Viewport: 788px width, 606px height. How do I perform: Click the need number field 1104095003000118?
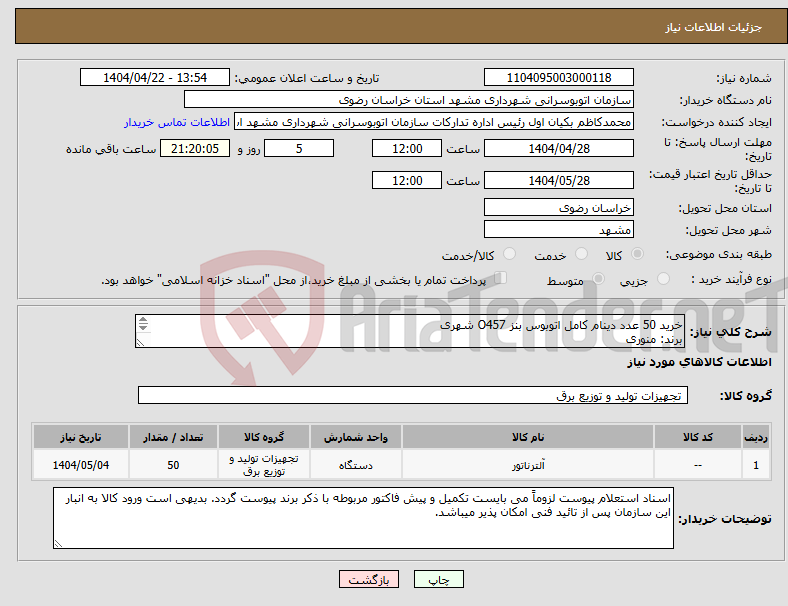559,77
